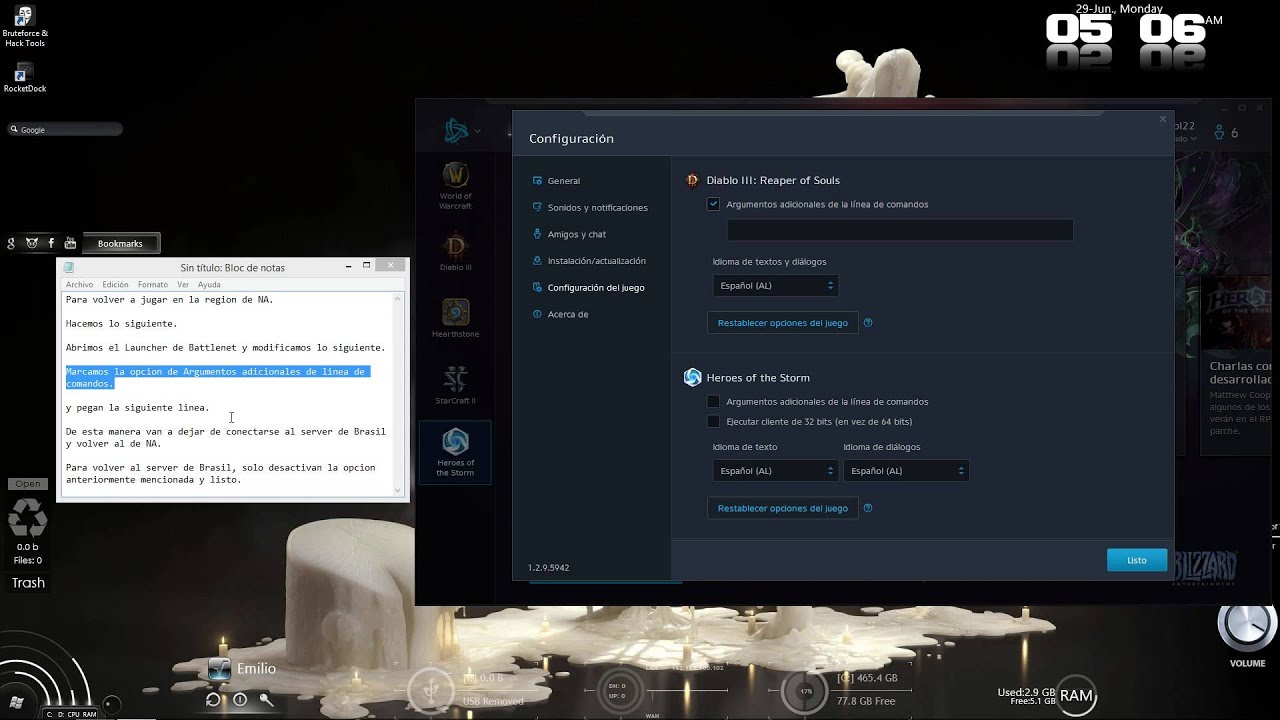Click Notepad scrollbar down arrow
Screen dimensions: 1280x720
coord(399,490)
